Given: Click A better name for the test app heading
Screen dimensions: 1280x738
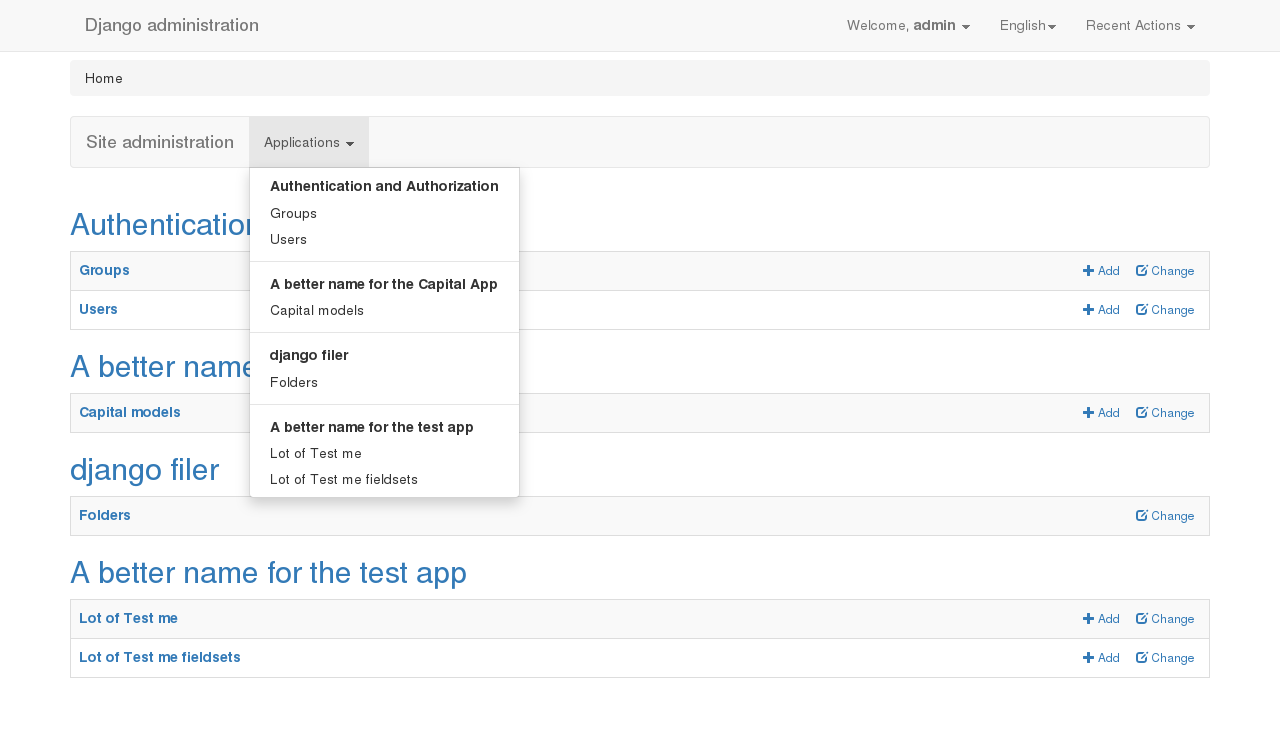Looking at the screenshot, I should pyautogui.click(x=268, y=572).
